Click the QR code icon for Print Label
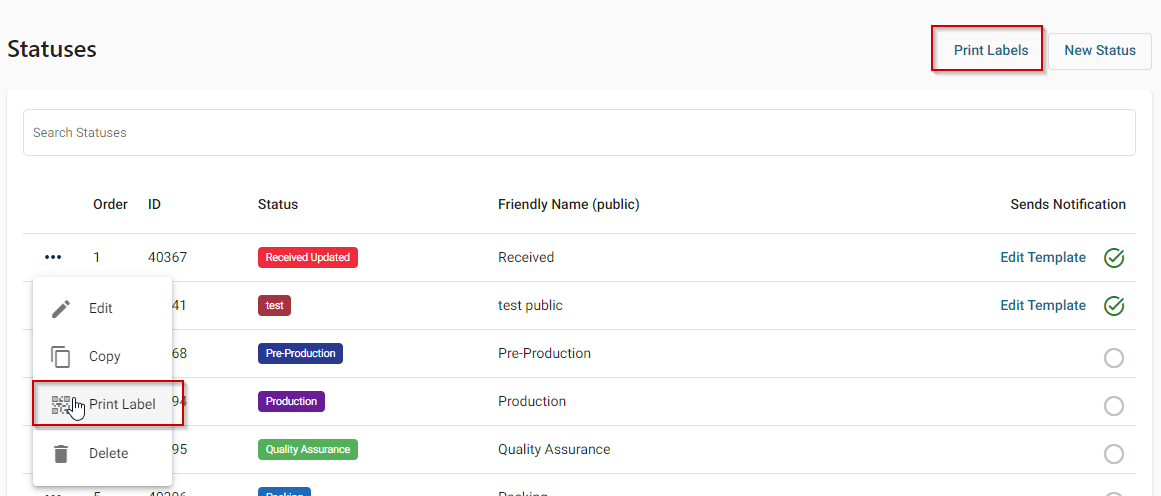This screenshot has width=1161, height=496. coord(61,404)
